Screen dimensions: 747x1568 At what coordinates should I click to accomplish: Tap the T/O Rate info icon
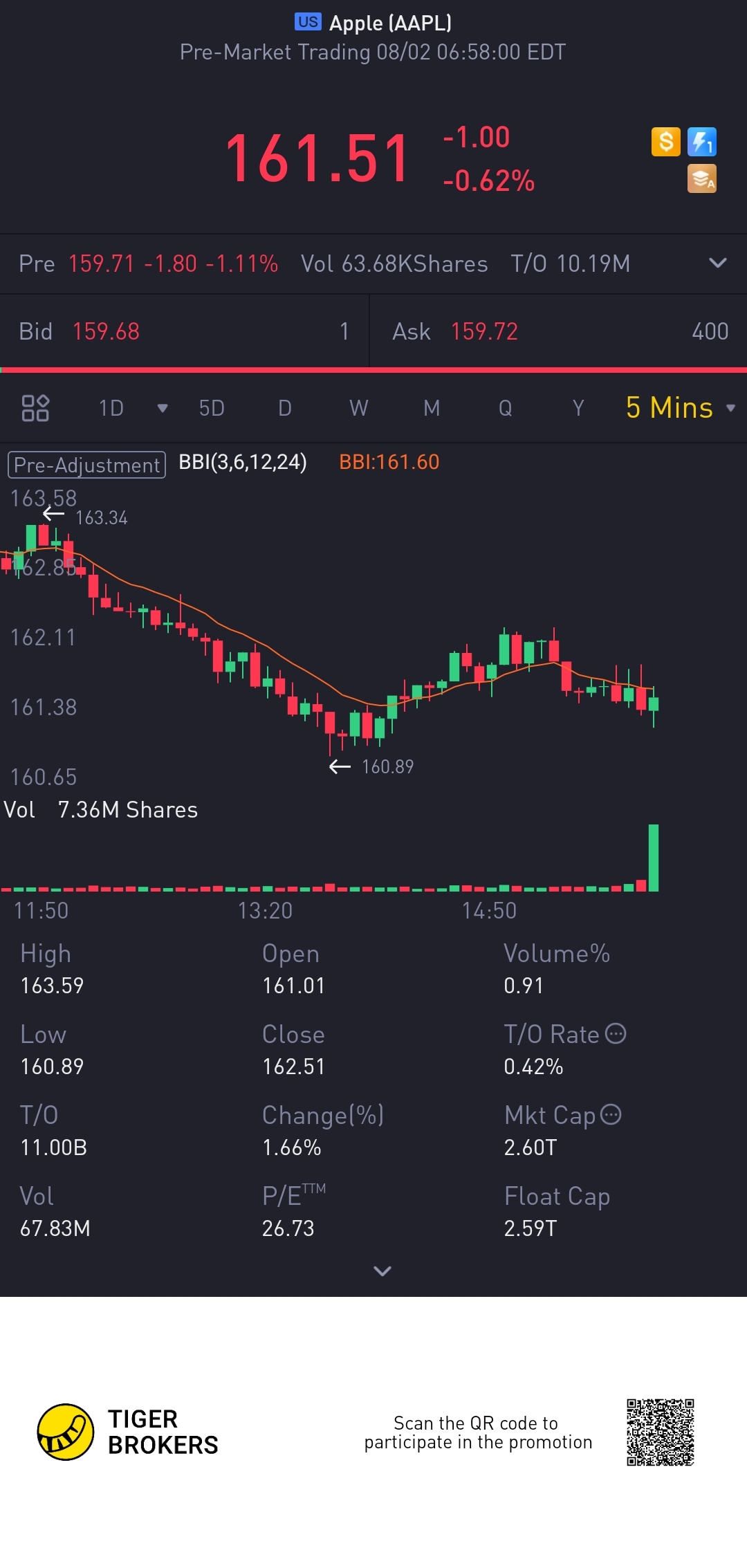(x=616, y=1033)
